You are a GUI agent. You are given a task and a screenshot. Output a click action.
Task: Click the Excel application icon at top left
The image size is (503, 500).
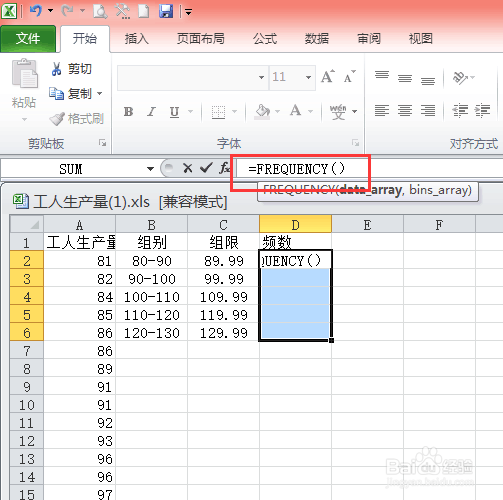point(9,11)
